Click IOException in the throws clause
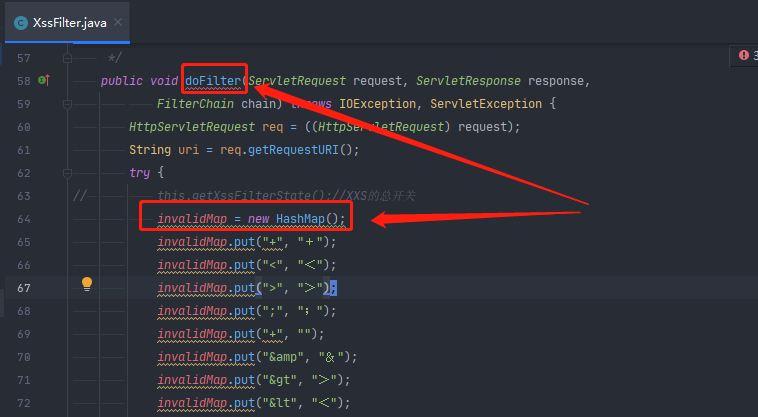758x417 pixels. (x=377, y=104)
